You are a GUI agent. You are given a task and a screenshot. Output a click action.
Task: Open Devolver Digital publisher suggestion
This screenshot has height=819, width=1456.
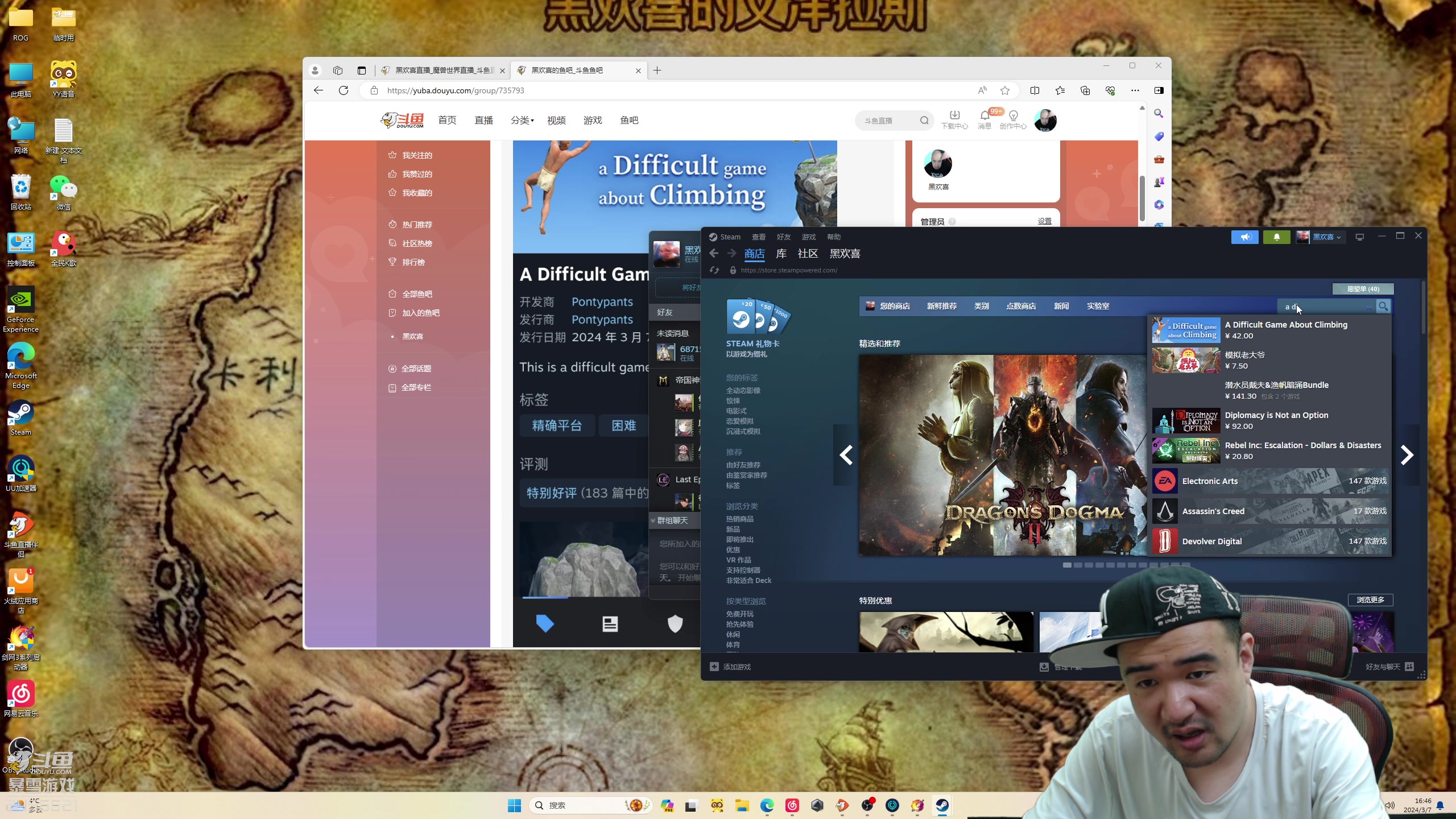pyautogui.click(x=1269, y=541)
